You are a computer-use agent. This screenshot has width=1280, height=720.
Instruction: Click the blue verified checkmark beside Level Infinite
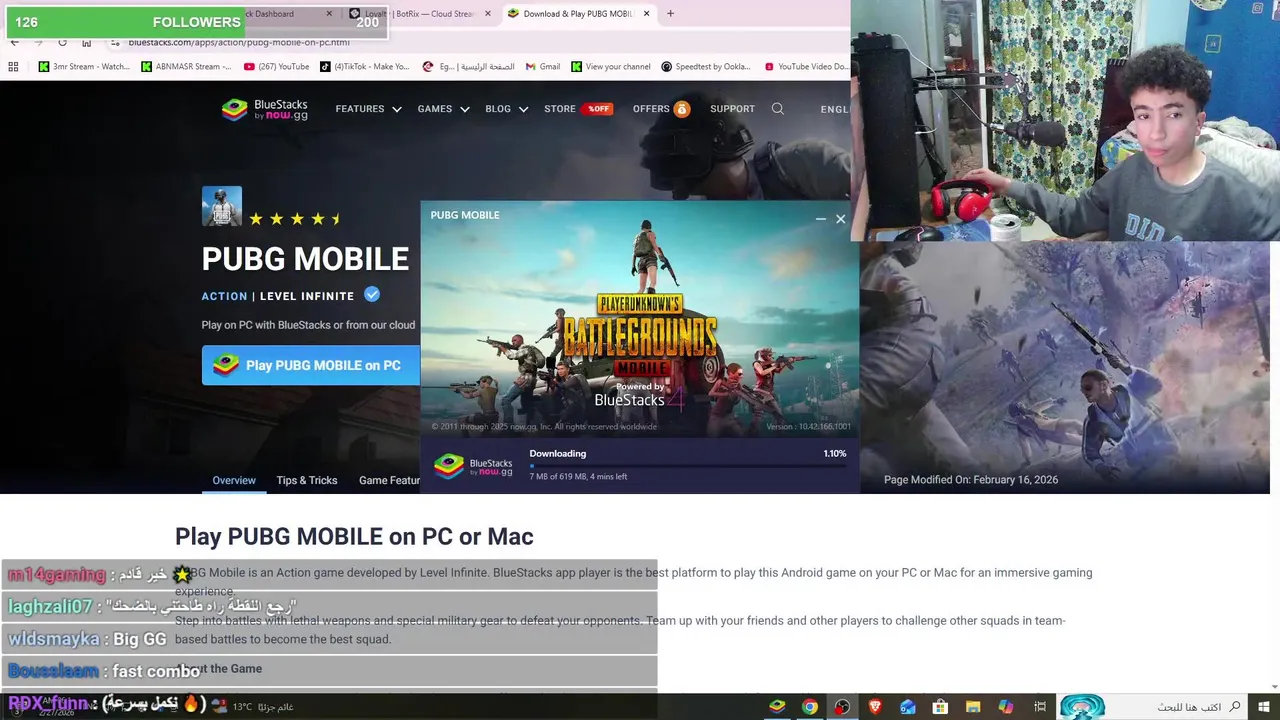pyautogui.click(x=372, y=294)
